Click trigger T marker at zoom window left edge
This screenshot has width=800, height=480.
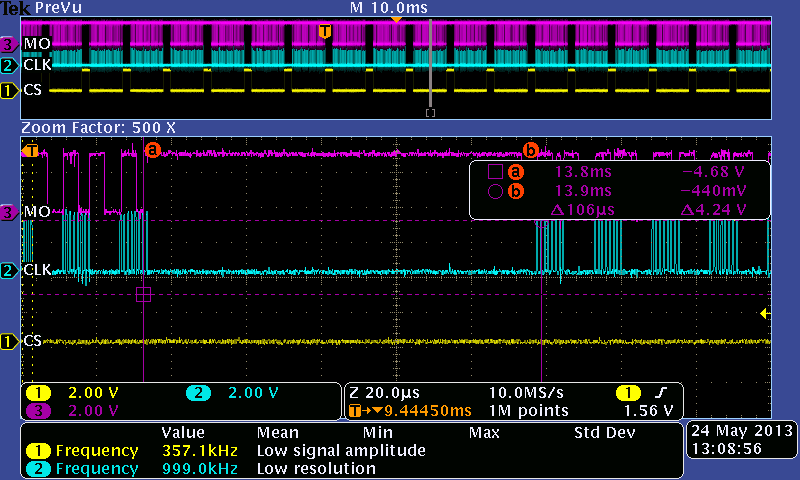point(30,151)
